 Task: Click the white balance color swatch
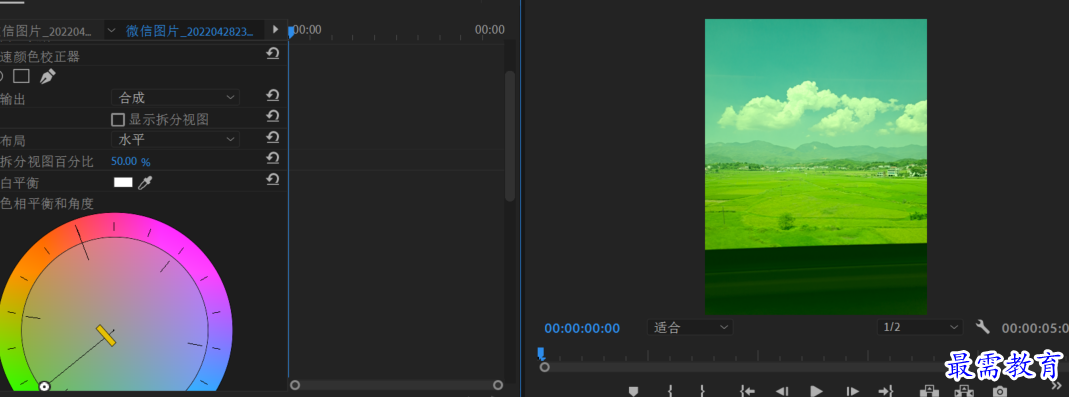(x=123, y=182)
